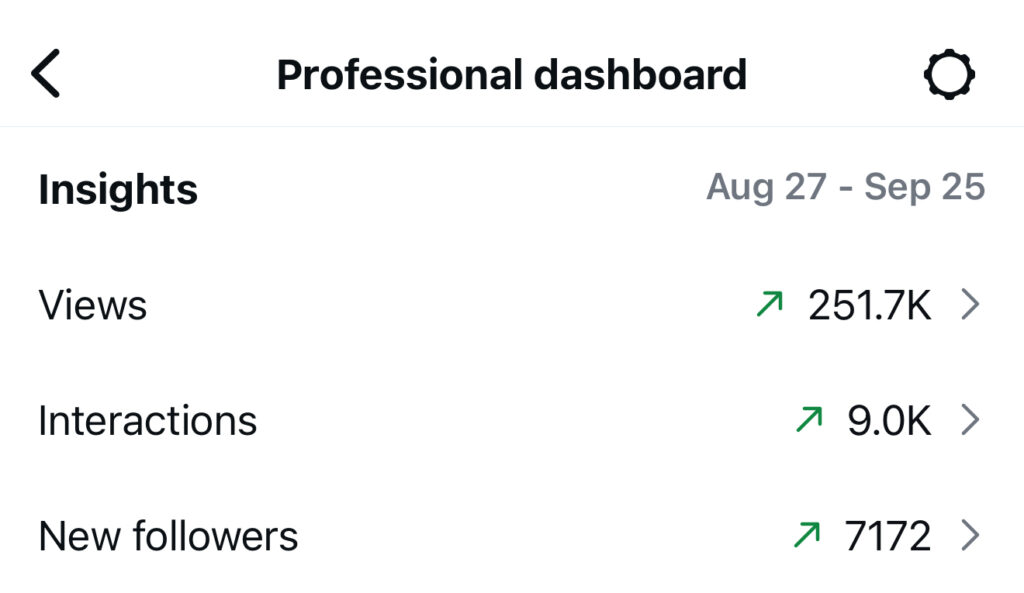Open settings via the gear icon
This screenshot has height=593, width=1024.
[948, 75]
